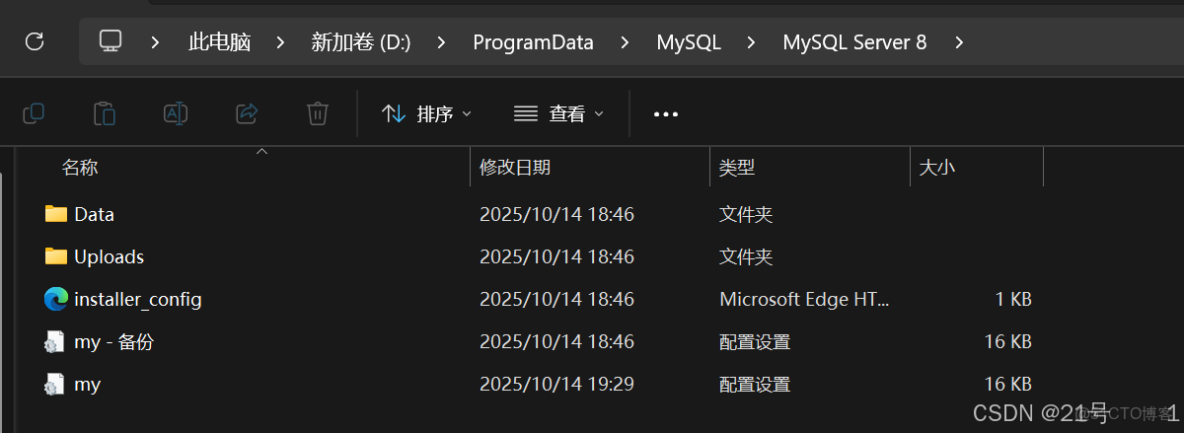Go to MySQL breadcrumb

click(x=689, y=42)
